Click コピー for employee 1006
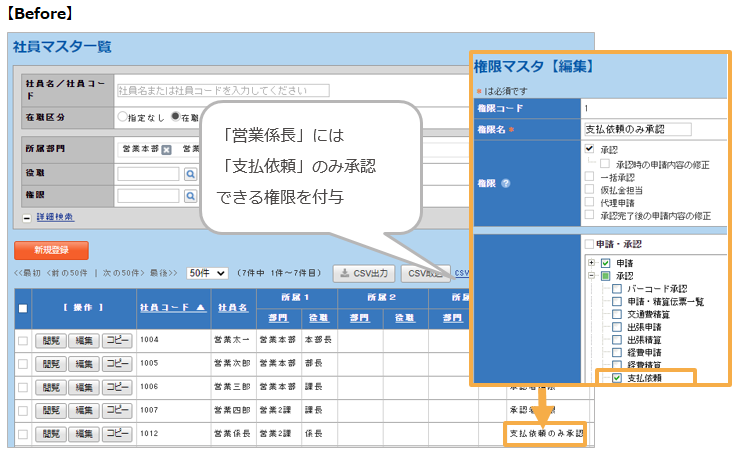Viewport: 742px width, 456px height. [x=118, y=386]
